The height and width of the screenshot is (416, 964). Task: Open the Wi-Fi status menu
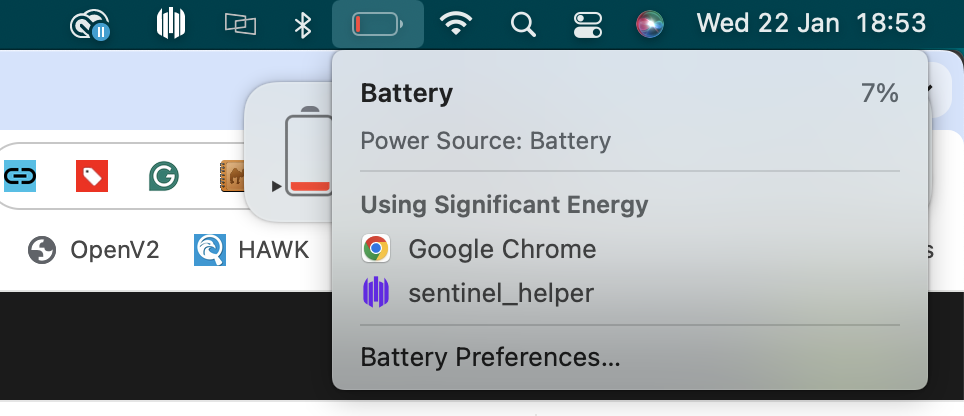click(x=456, y=25)
